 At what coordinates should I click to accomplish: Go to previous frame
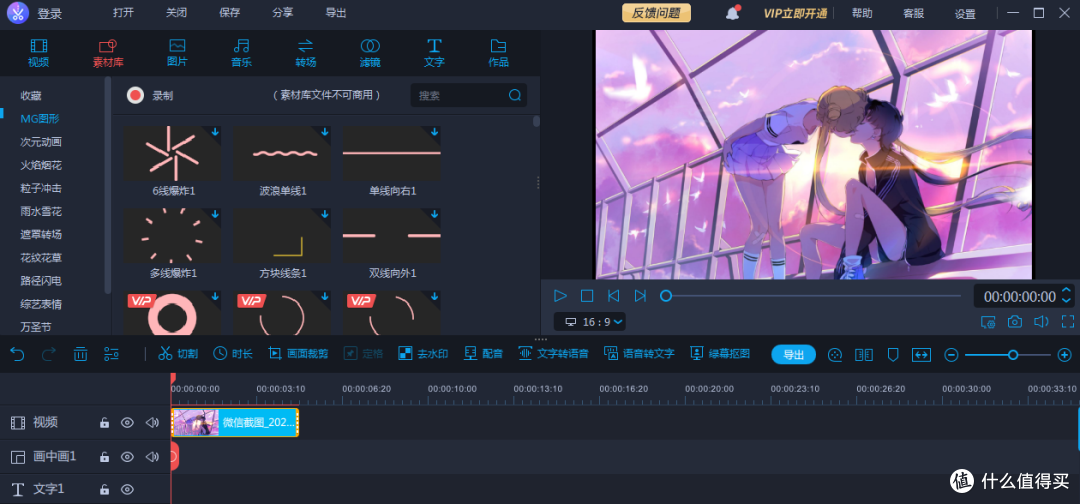click(x=613, y=296)
